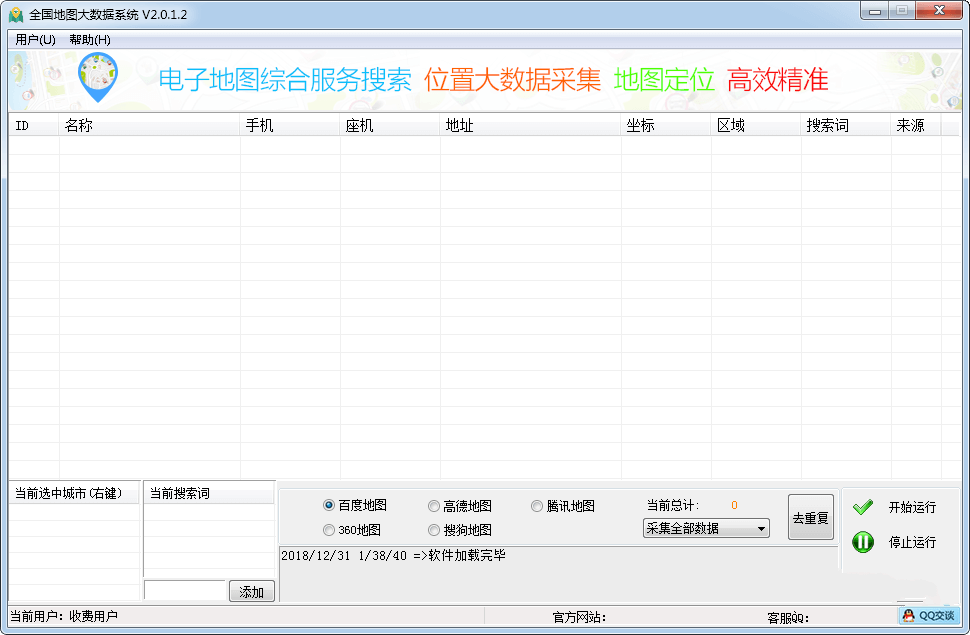Click 停止运行 label

click(x=912, y=542)
